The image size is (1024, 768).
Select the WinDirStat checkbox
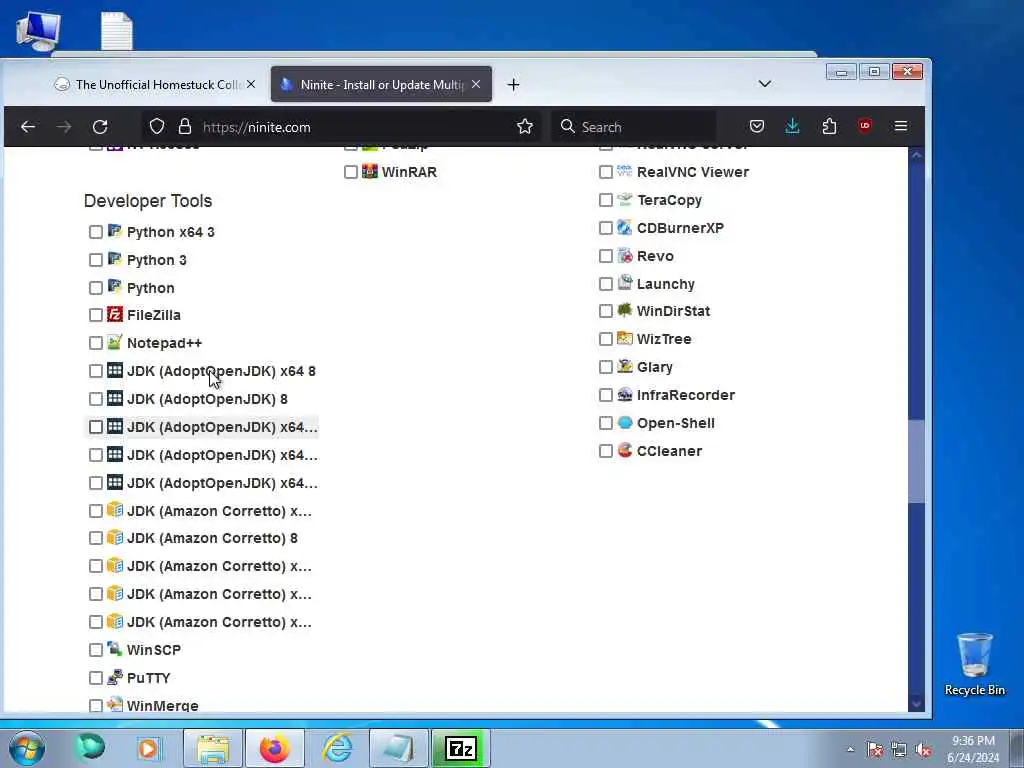pos(606,311)
